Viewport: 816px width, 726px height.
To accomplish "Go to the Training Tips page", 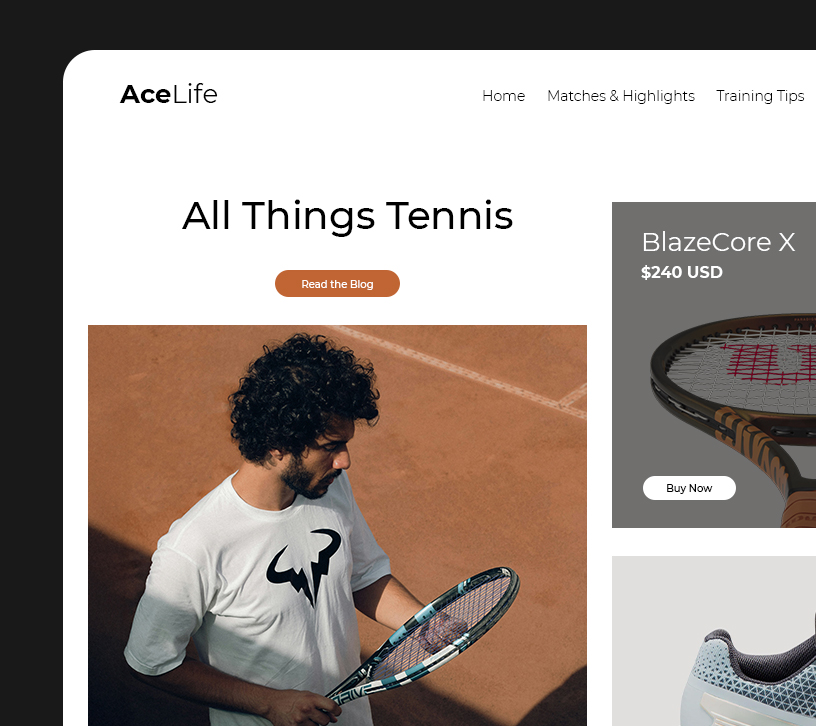I will pos(760,96).
